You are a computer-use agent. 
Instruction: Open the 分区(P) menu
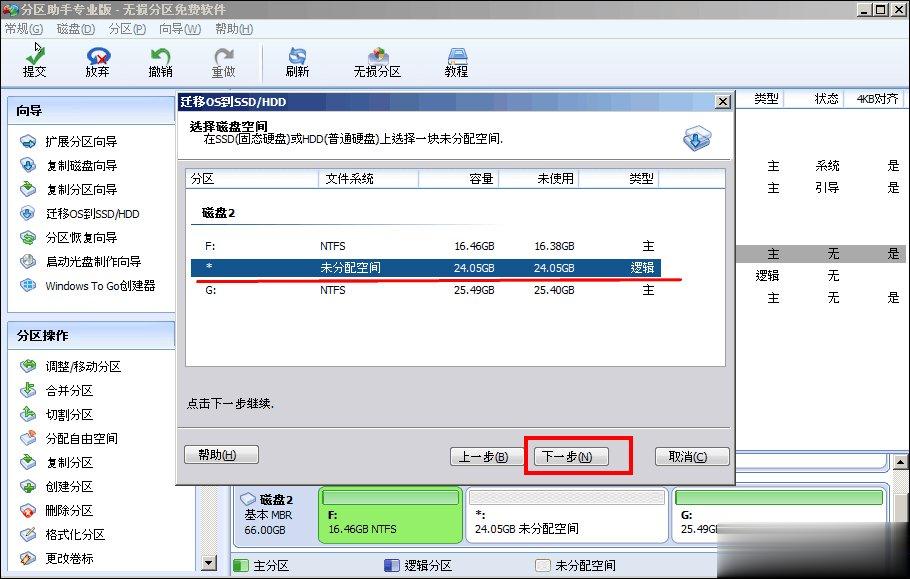[x=127, y=28]
